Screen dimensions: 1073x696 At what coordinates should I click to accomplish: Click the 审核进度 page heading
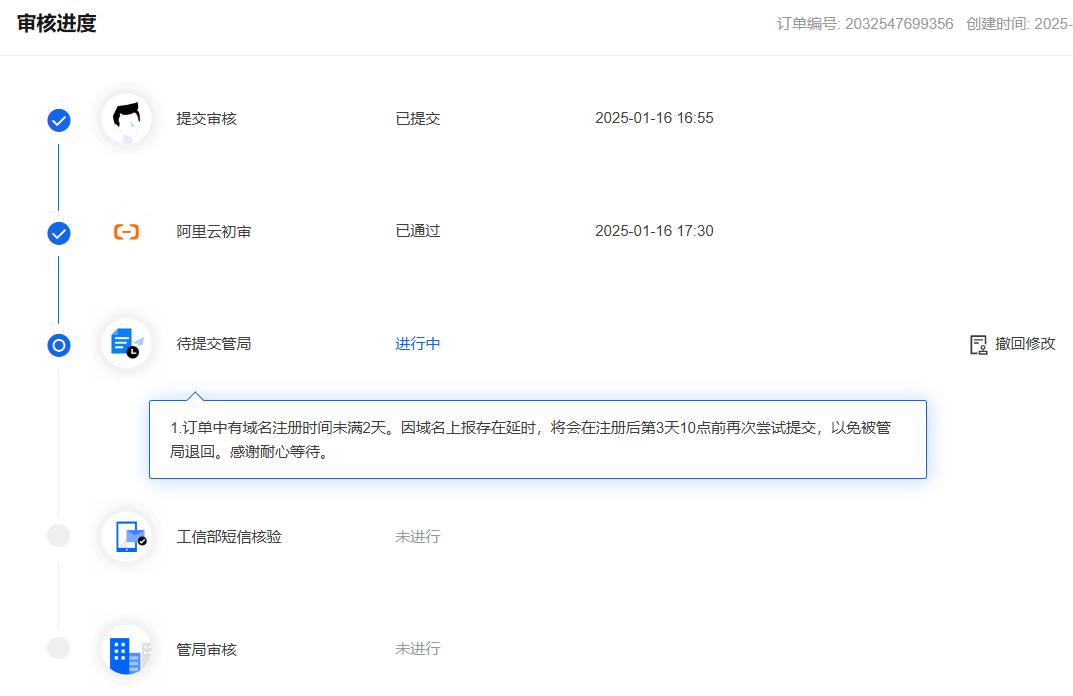[57, 24]
